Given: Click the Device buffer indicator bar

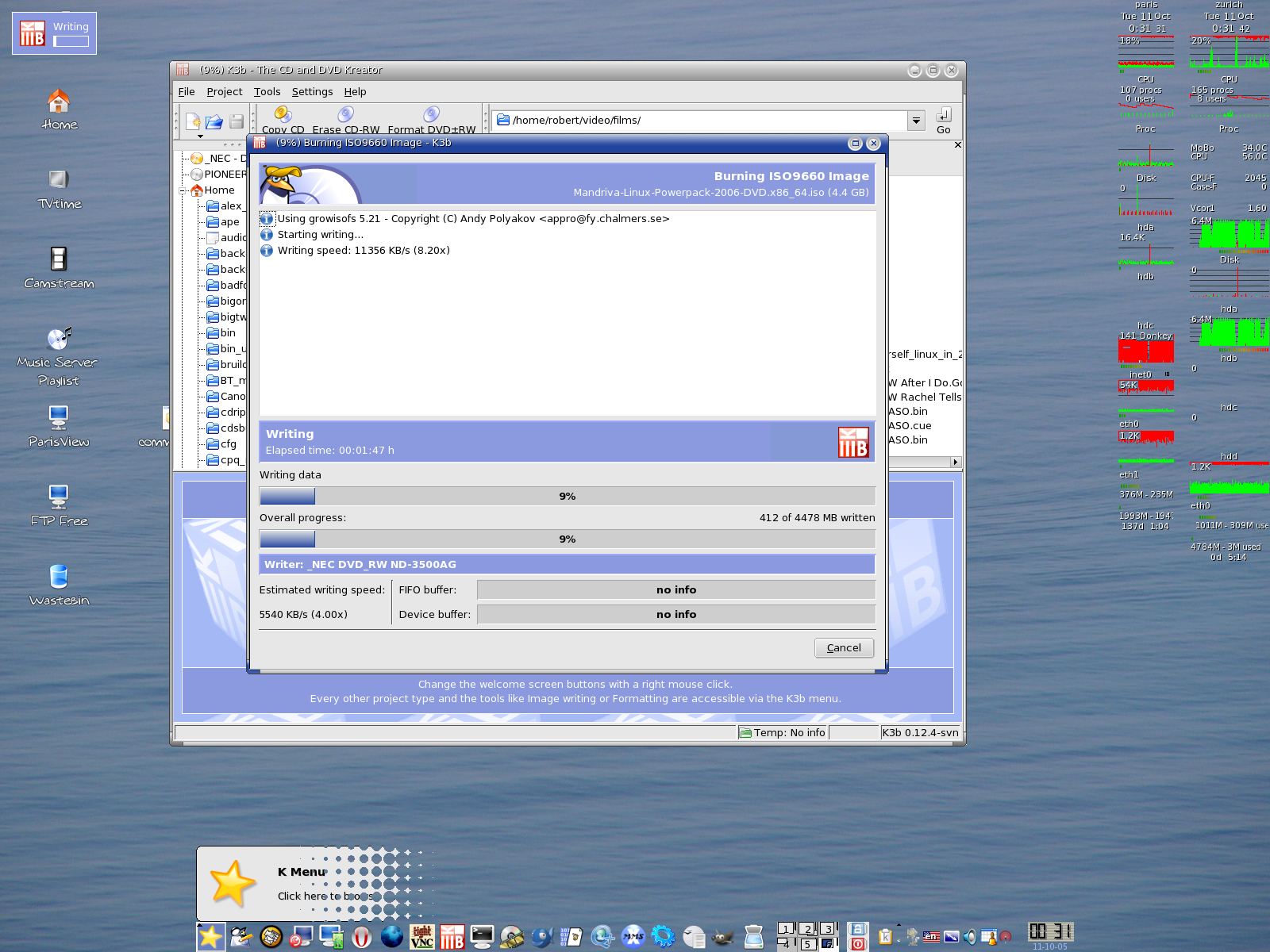Looking at the screenshot, I should click(676, 614).
